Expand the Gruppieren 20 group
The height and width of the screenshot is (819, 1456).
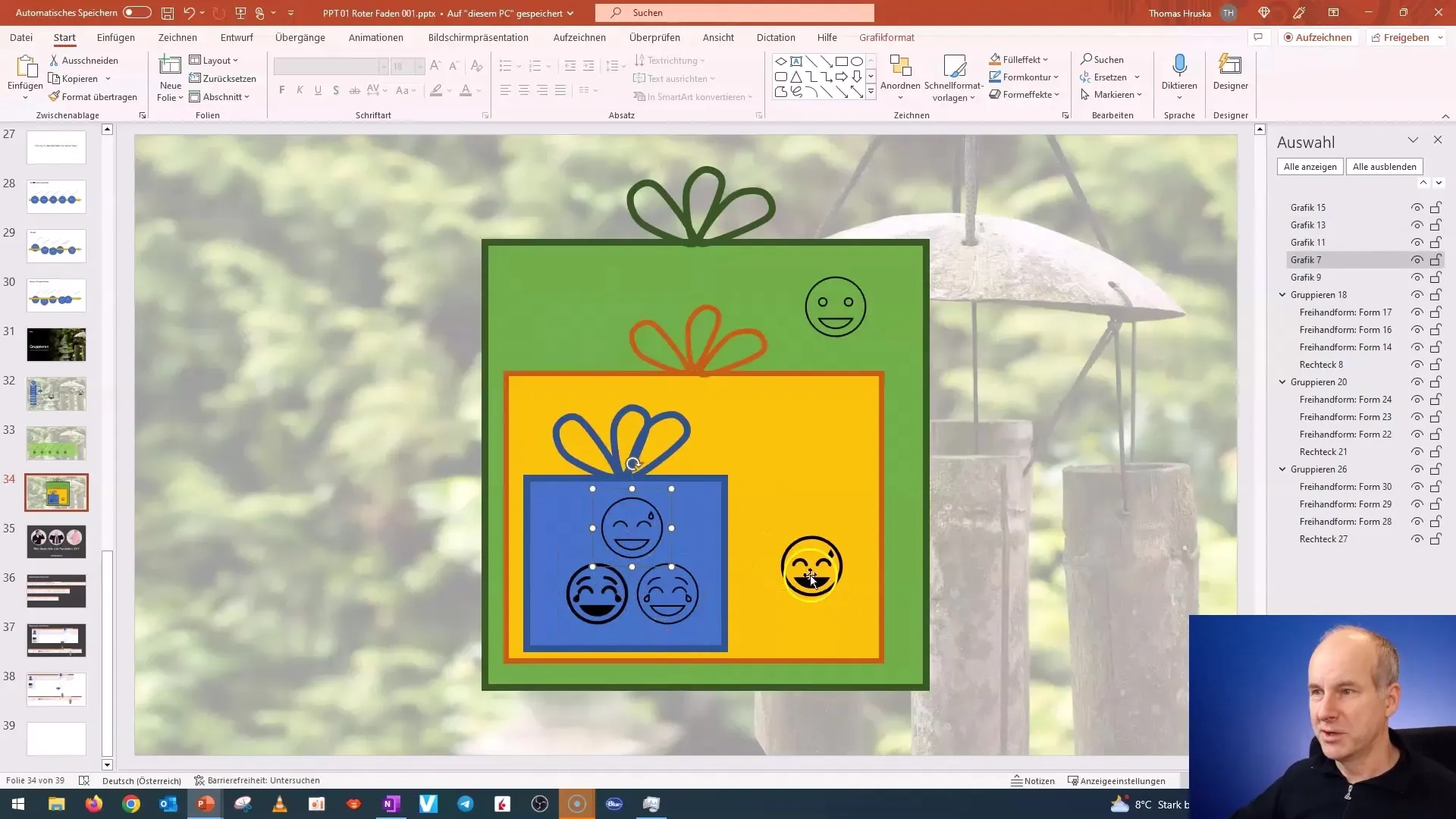(x=1283, y=382)
